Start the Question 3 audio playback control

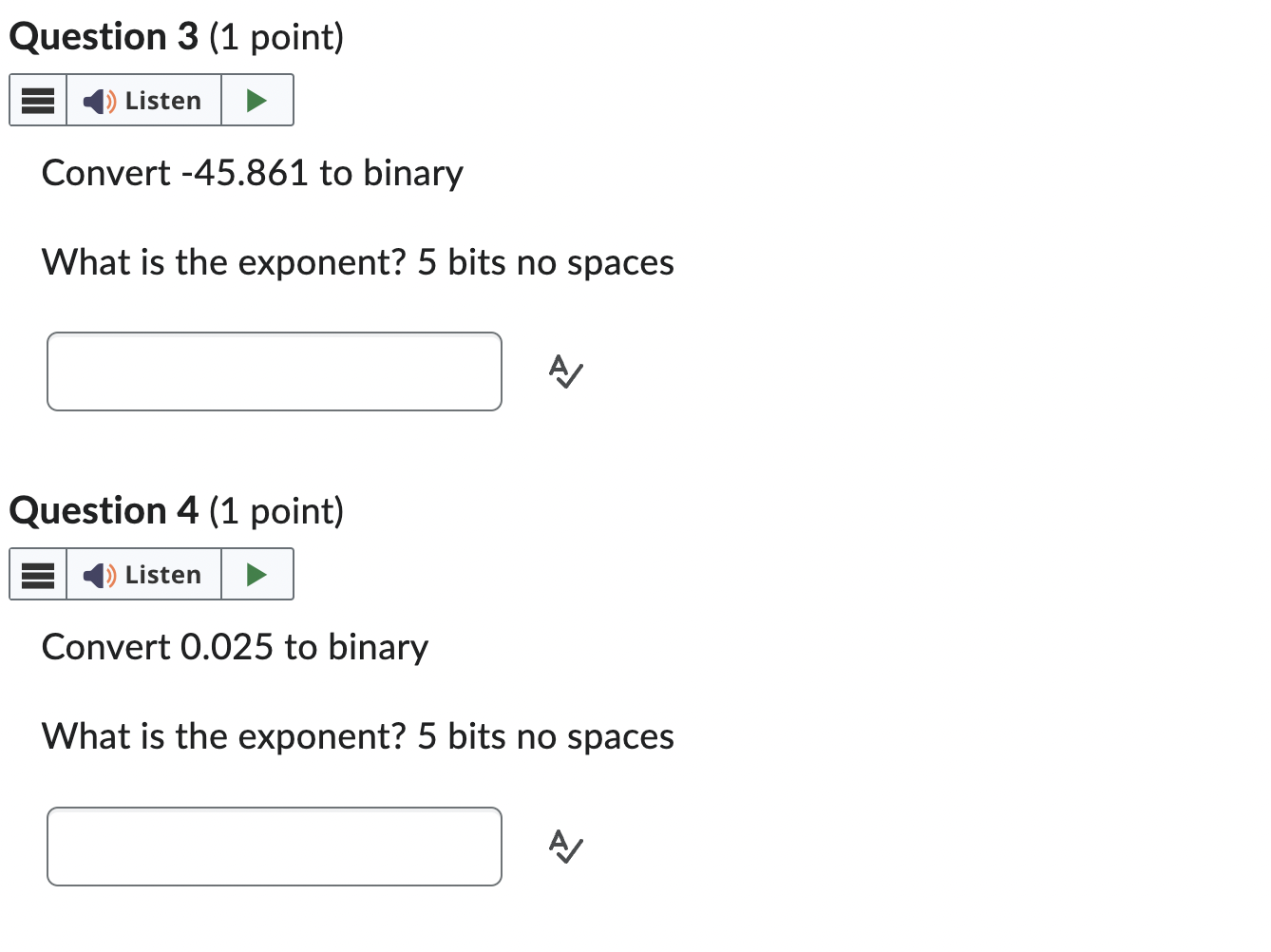tap(256, 100)
